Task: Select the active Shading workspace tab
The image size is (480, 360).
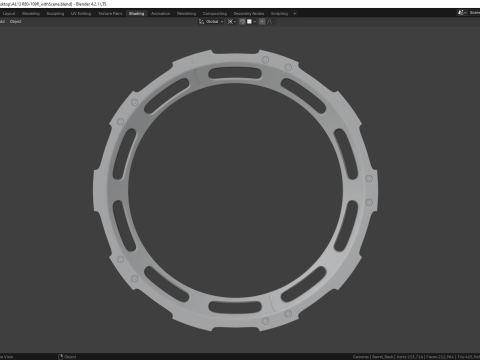Action: tap(137, 14)
